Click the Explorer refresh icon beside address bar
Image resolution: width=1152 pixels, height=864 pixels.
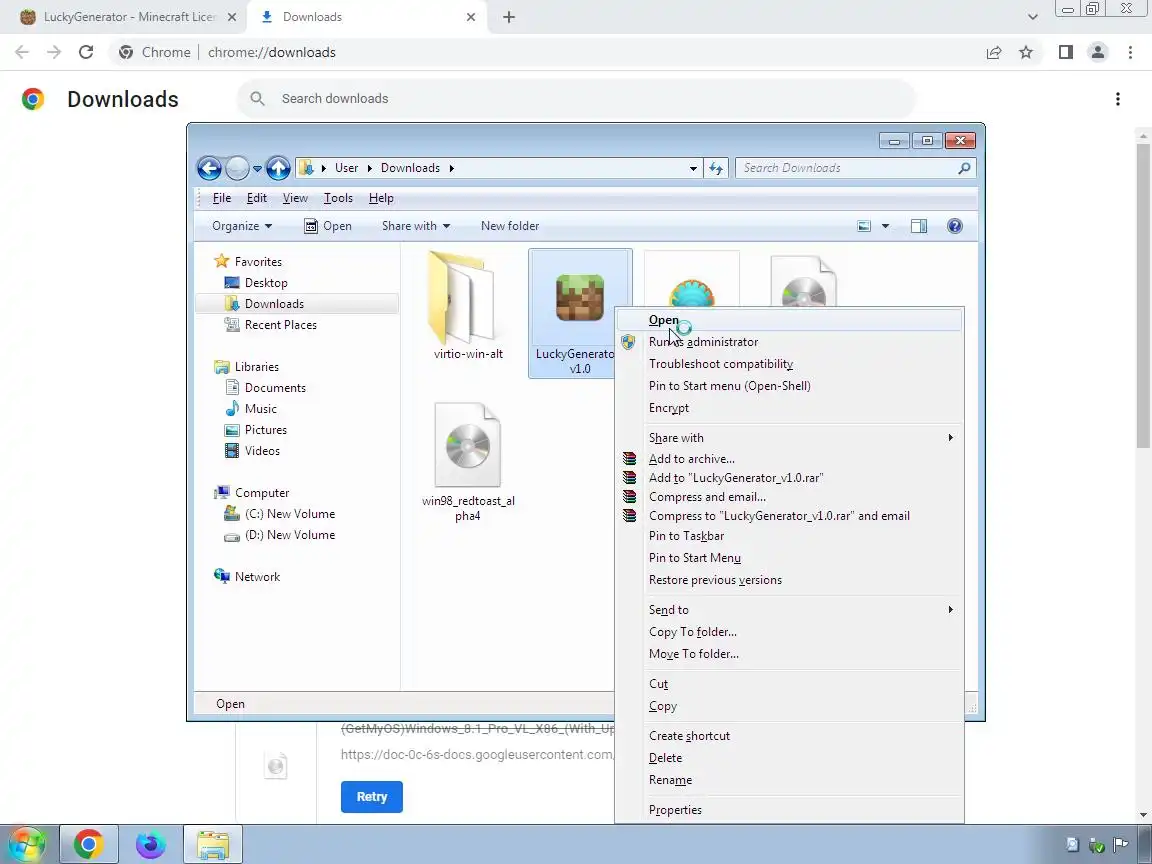(716, 168)
